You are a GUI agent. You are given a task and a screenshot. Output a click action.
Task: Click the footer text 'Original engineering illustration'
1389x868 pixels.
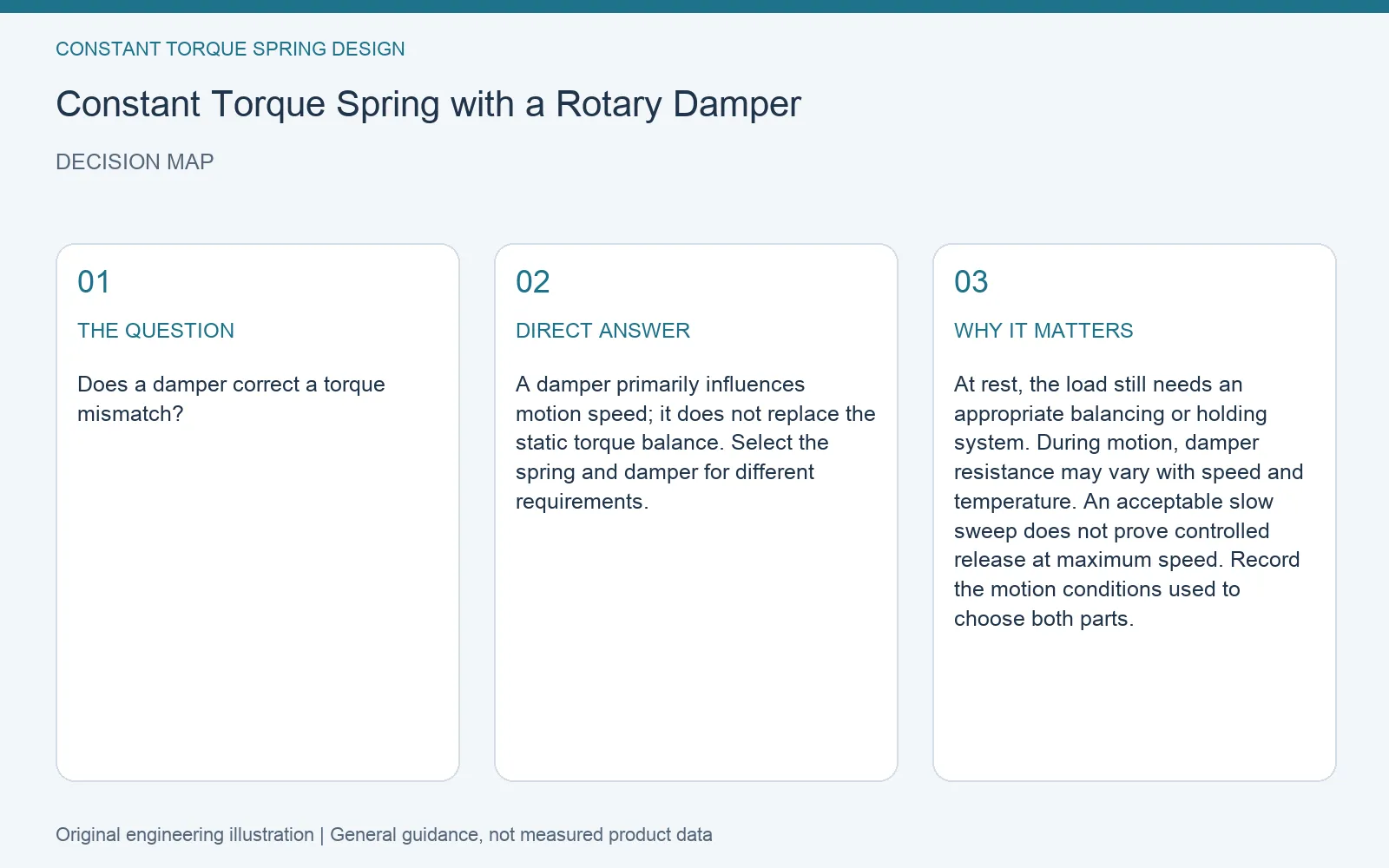185,835
